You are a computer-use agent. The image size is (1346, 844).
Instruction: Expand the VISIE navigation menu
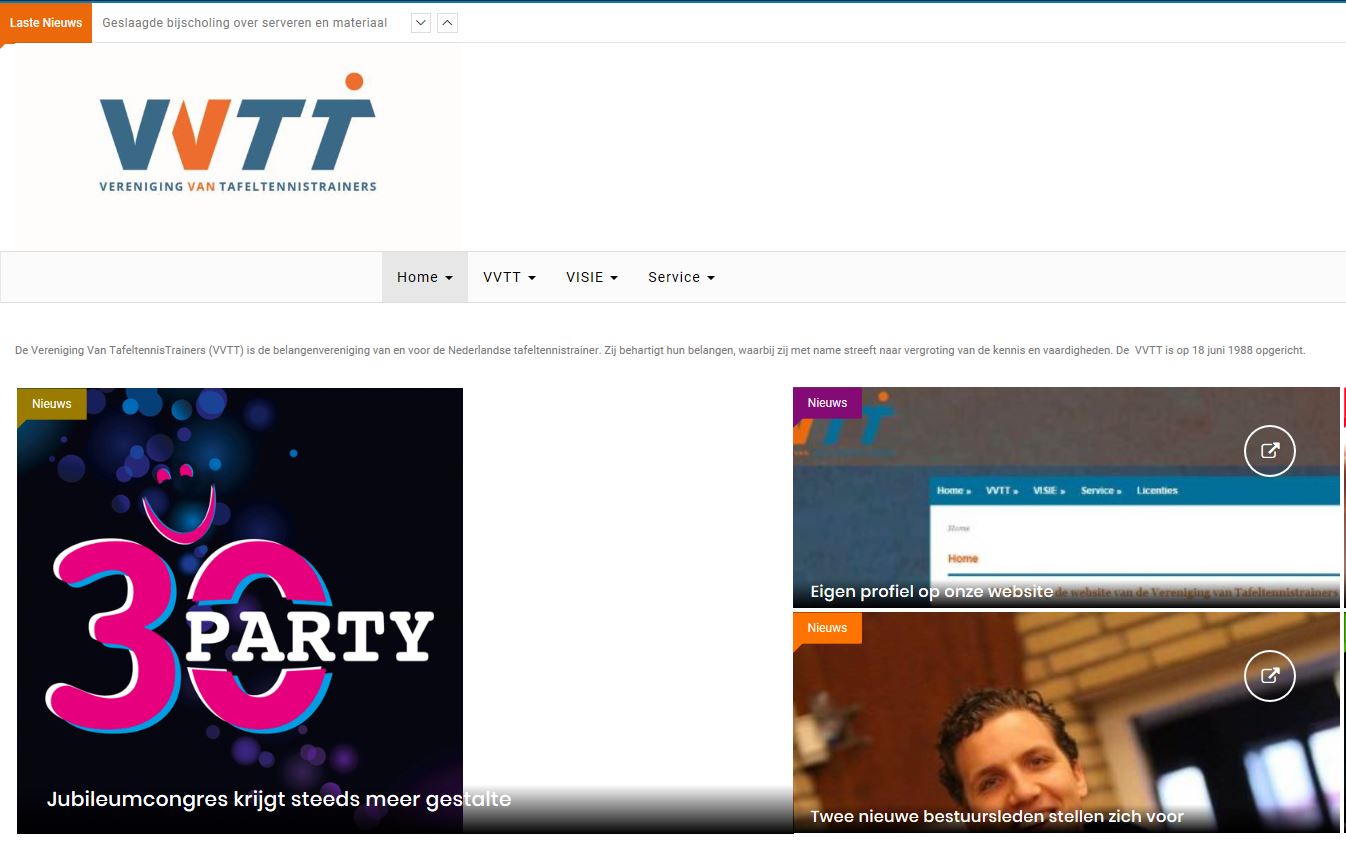592,277
